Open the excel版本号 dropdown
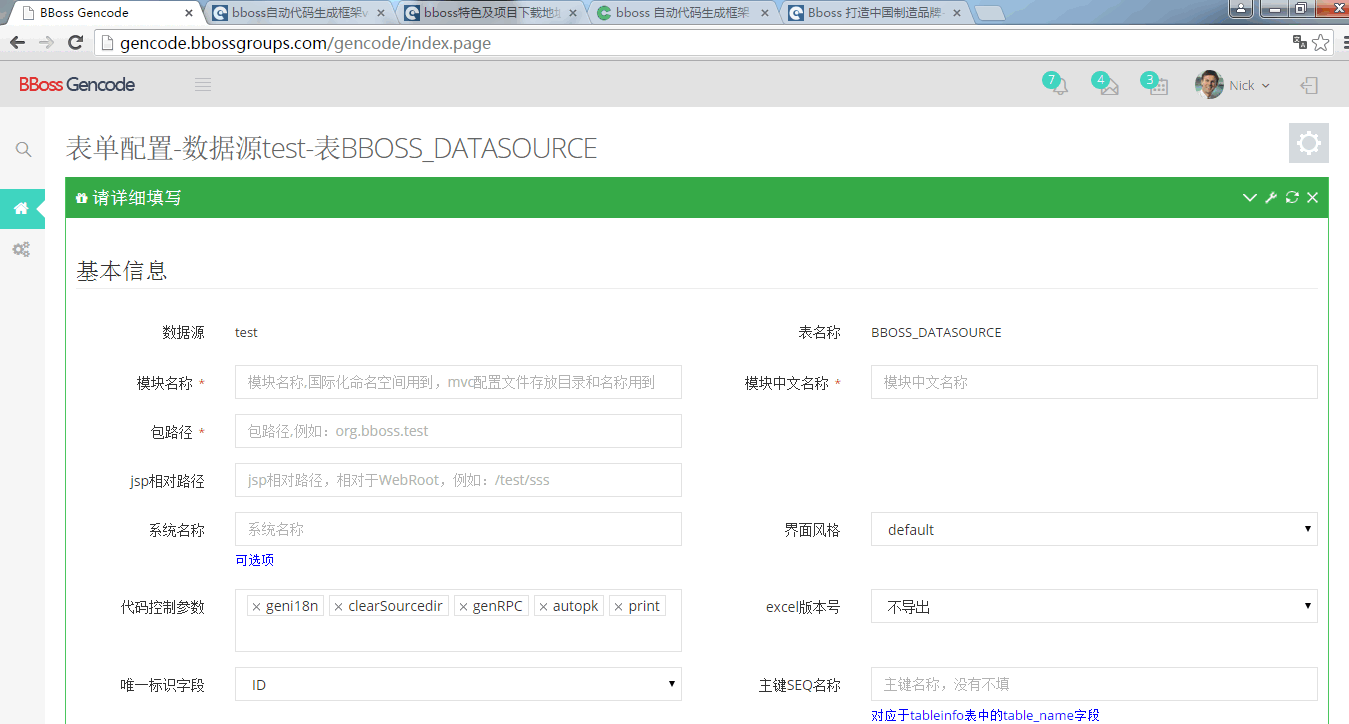 [x=1093, y=607]
